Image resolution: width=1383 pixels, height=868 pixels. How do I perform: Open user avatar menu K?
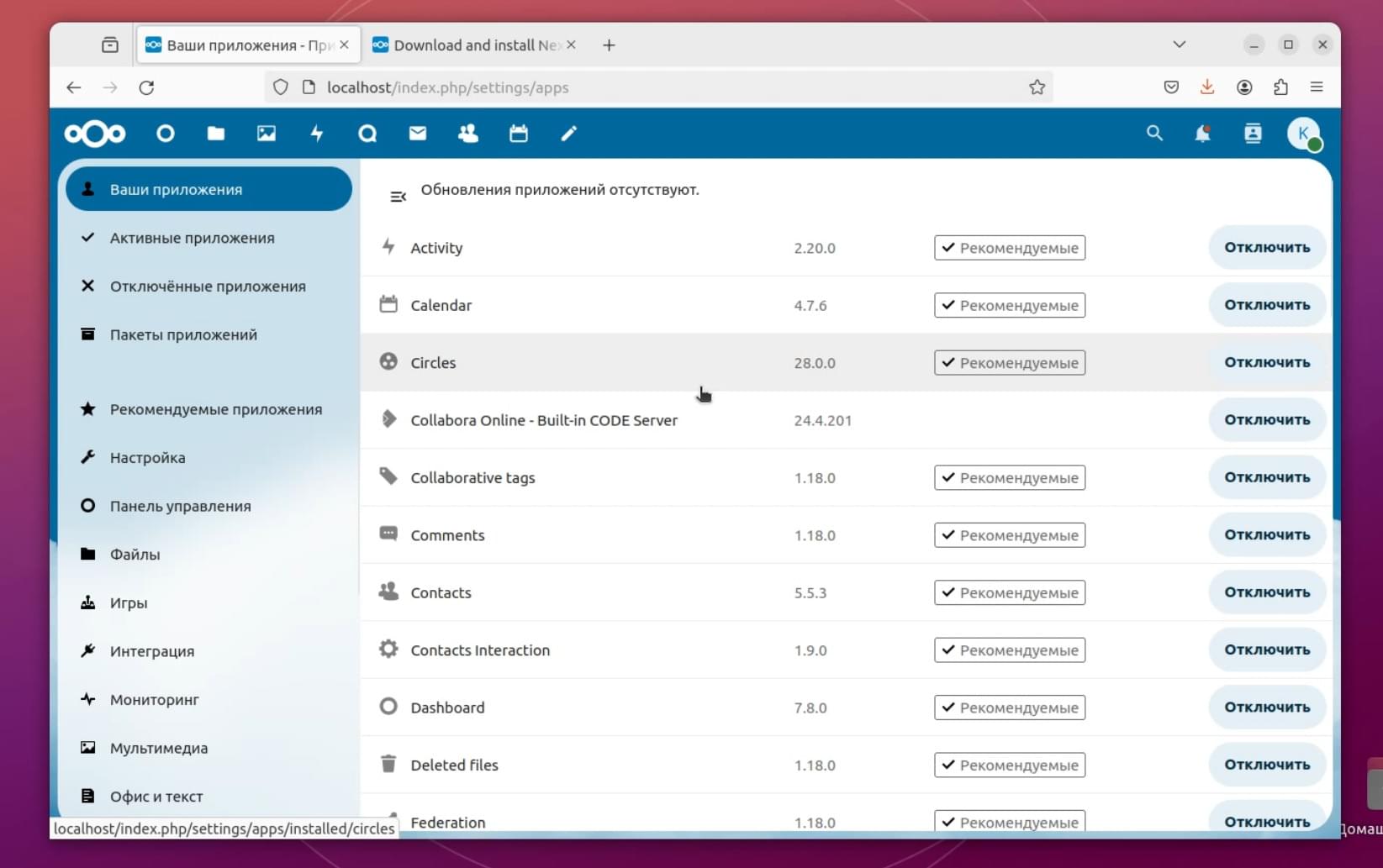1304,134
